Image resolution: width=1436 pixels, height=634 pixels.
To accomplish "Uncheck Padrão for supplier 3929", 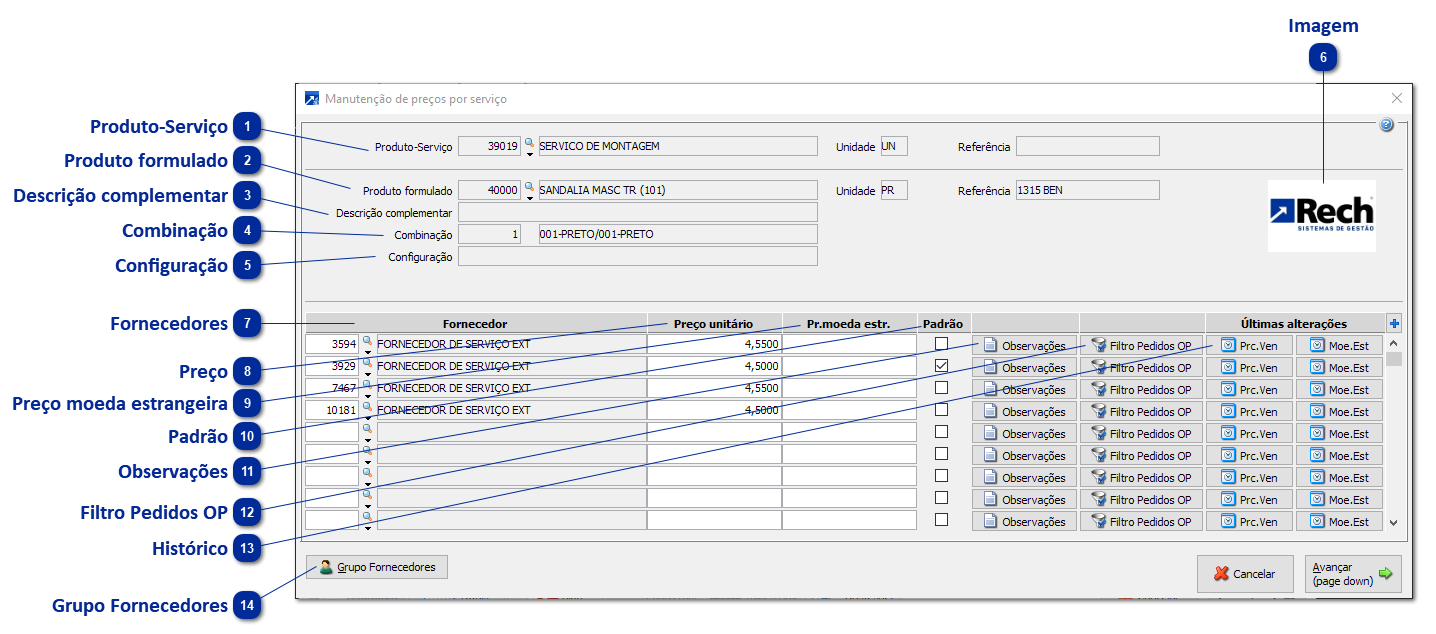I will pos(941,366).
